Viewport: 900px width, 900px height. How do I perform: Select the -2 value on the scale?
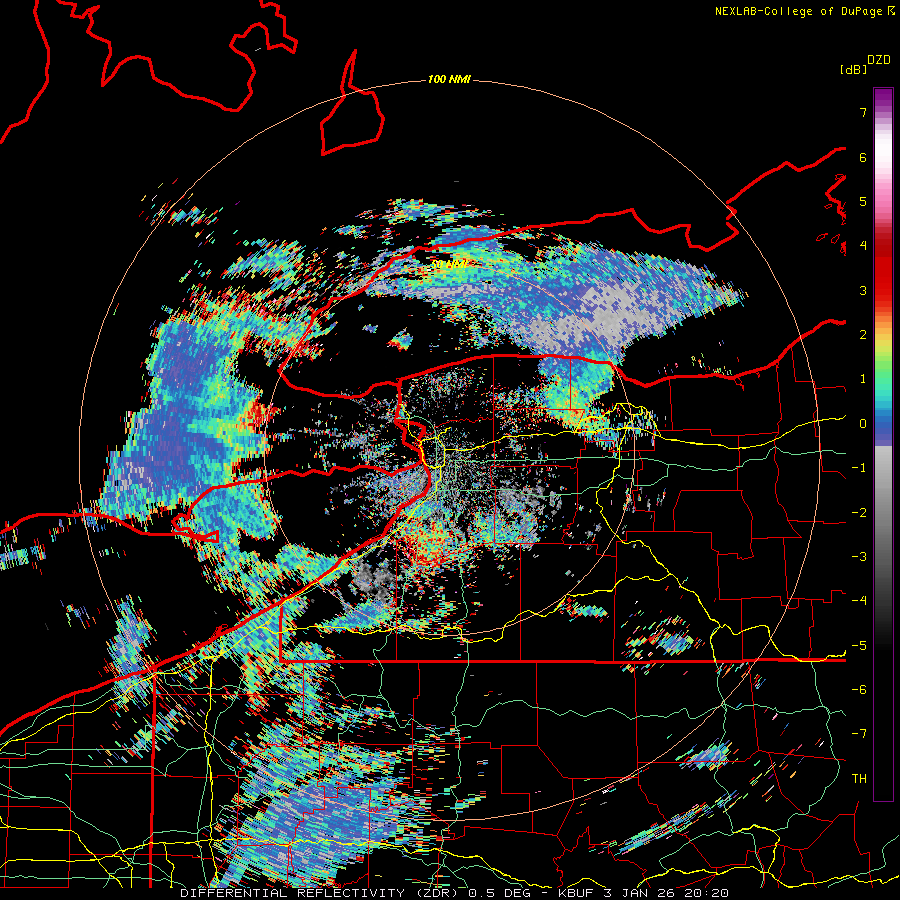(859, 513)
